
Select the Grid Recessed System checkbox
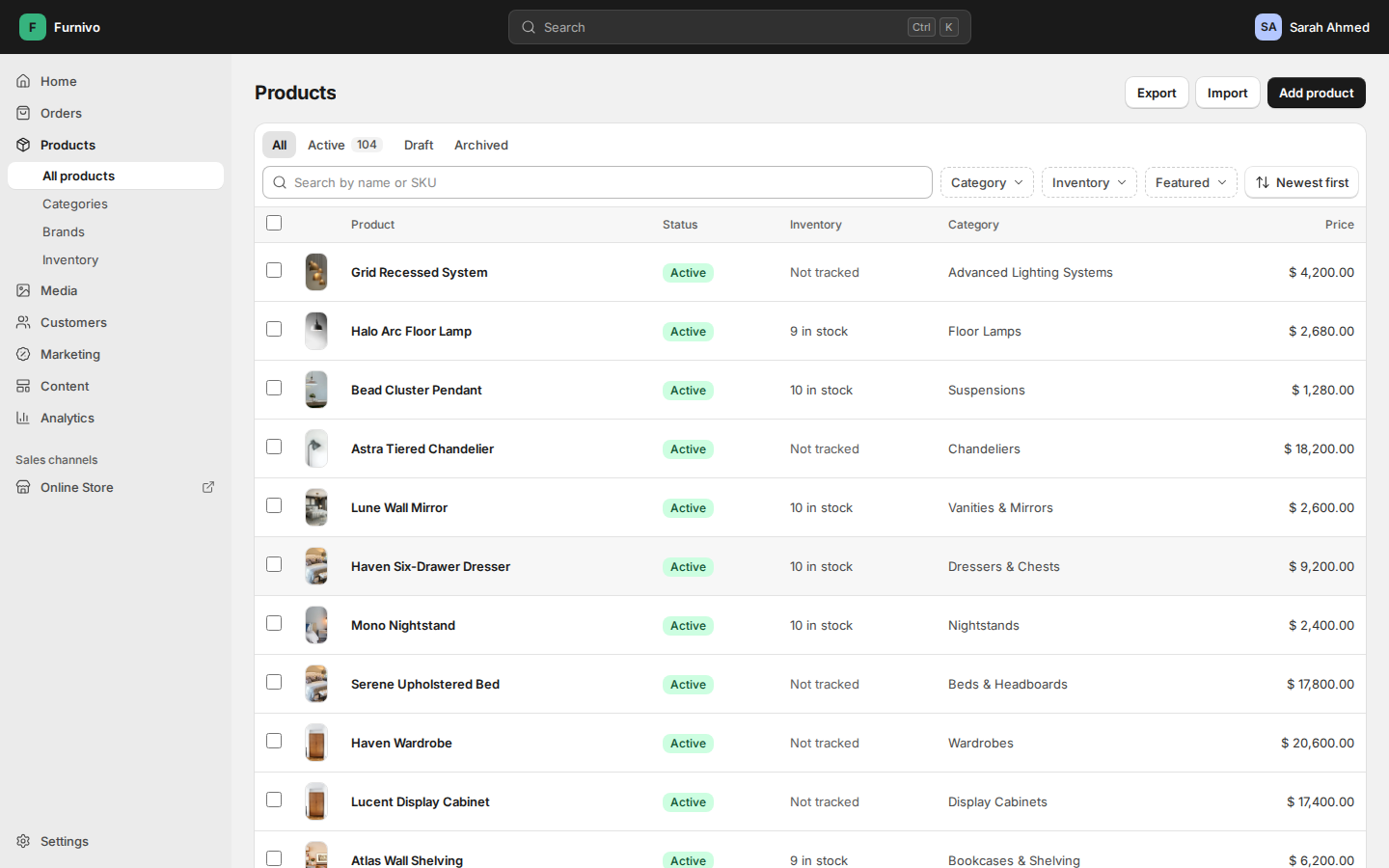tap(274, 270)
